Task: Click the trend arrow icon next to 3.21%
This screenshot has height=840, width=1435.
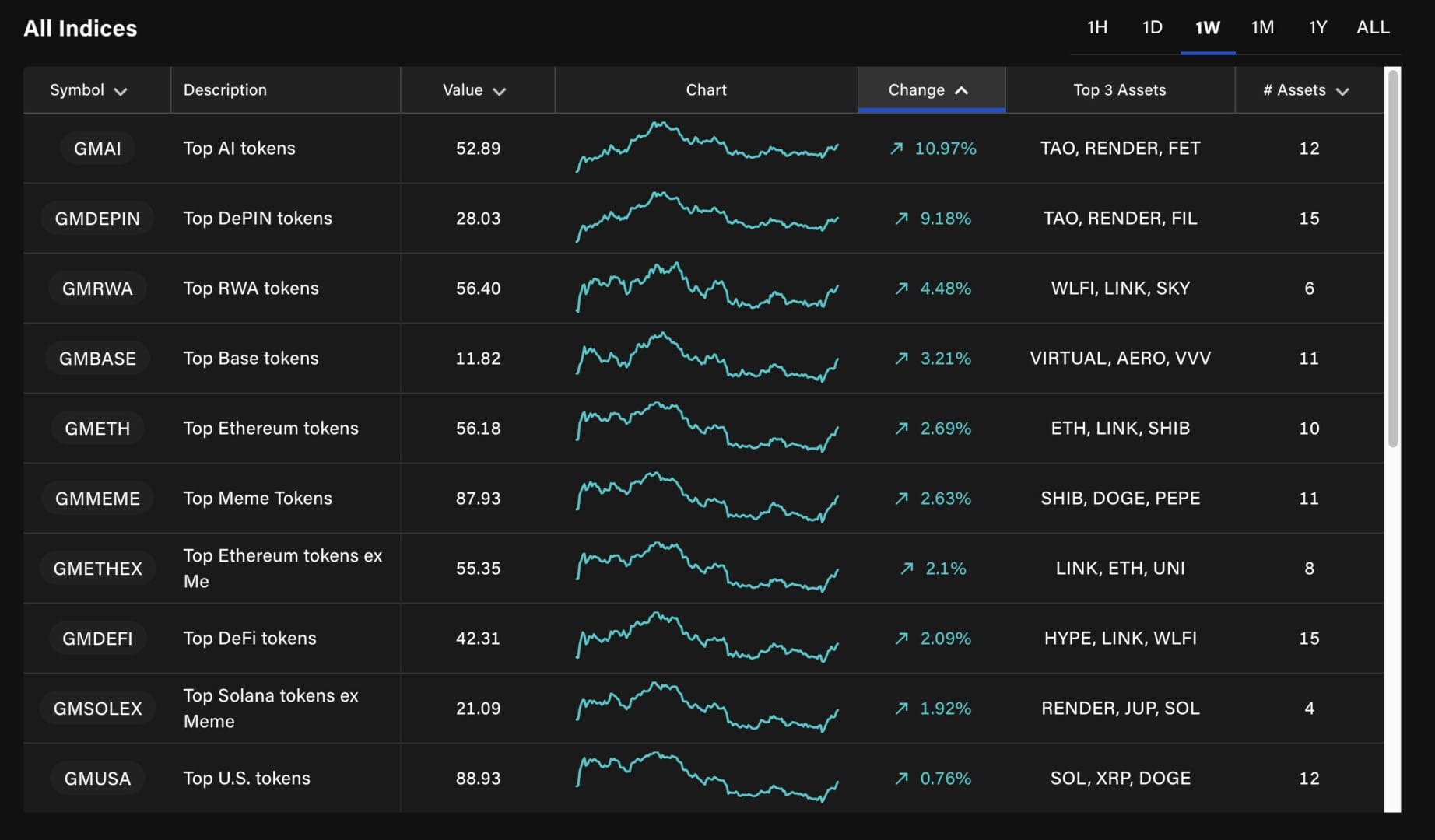Action: coord(902,359)
